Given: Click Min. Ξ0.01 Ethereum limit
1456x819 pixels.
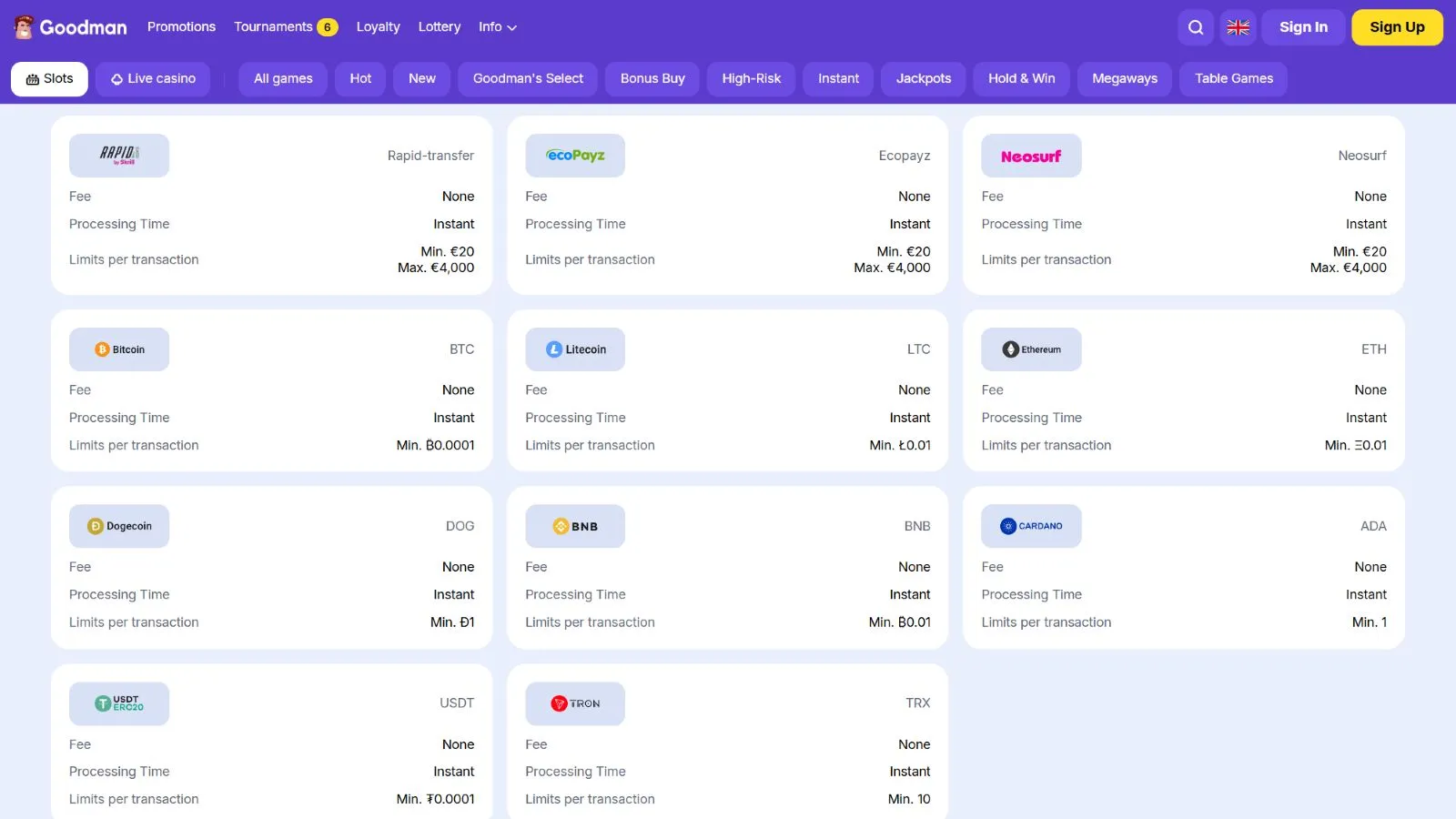Looking at the screenshot, I should (1356, 445).
